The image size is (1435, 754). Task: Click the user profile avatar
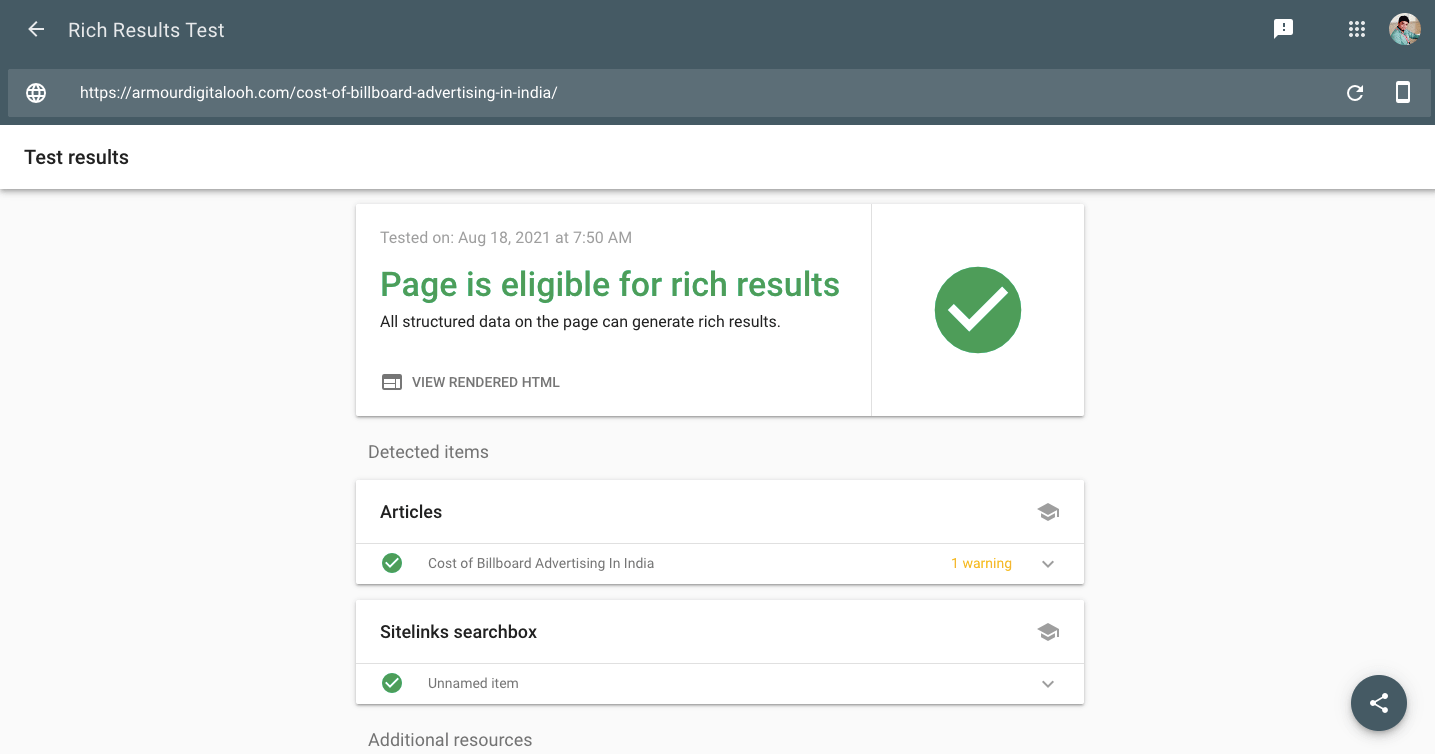tap(1404, 29)
